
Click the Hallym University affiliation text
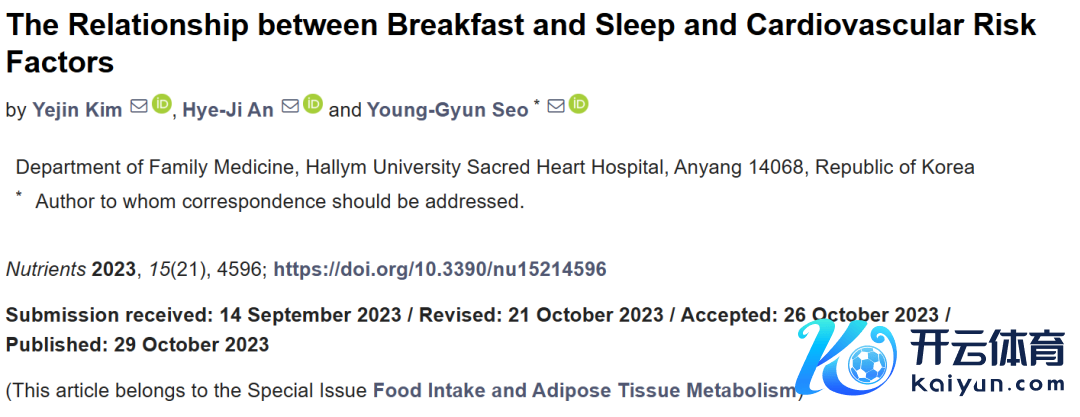(x=494, y=167)
